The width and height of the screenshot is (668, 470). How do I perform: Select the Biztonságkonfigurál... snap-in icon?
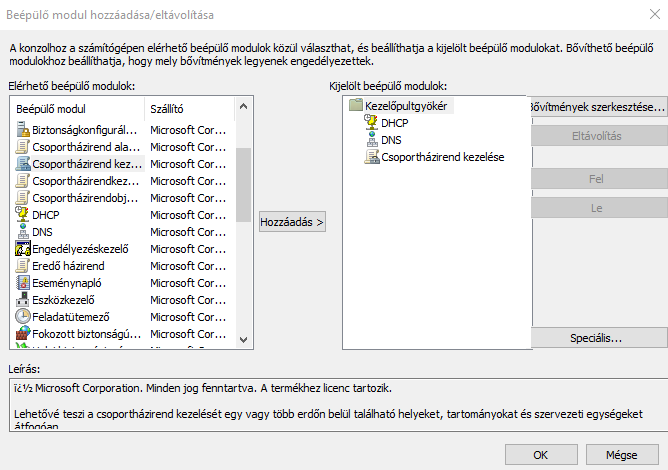23,130
